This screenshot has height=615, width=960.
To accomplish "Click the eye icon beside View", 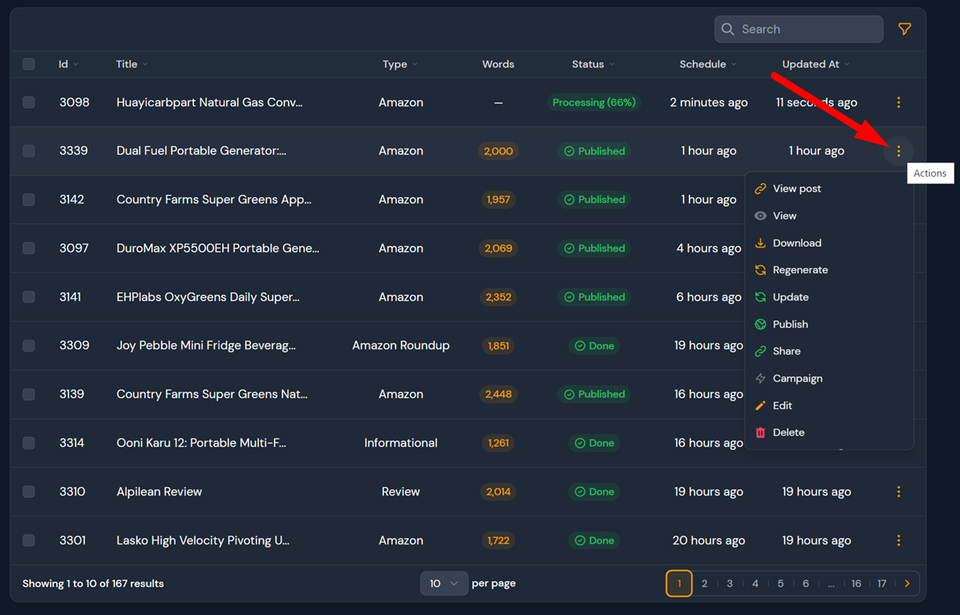I will (x=760, y=216).
